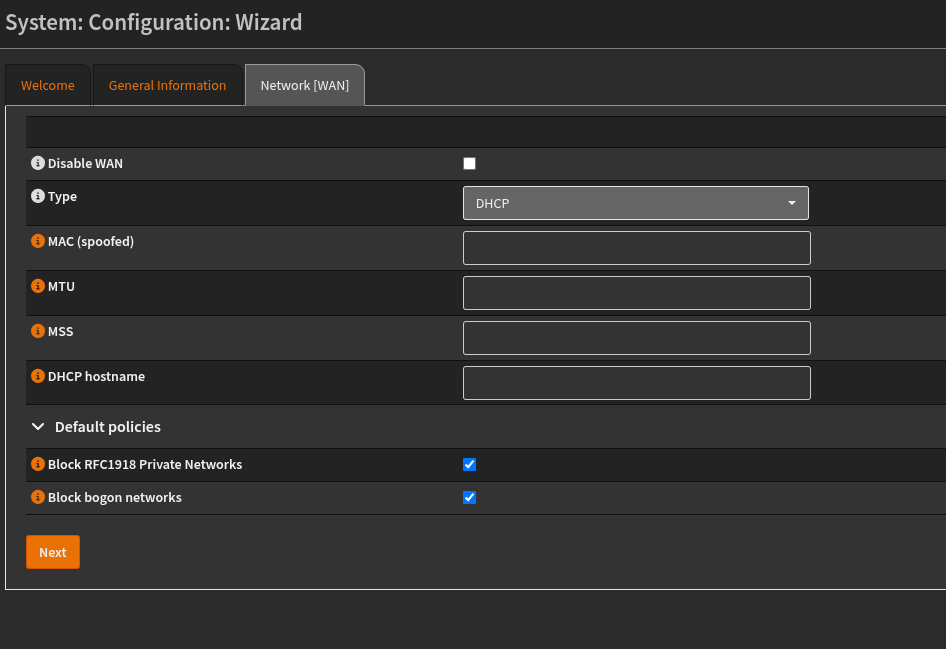
Task: Collapse the Default policies section
Action: [x=38, y=427]
